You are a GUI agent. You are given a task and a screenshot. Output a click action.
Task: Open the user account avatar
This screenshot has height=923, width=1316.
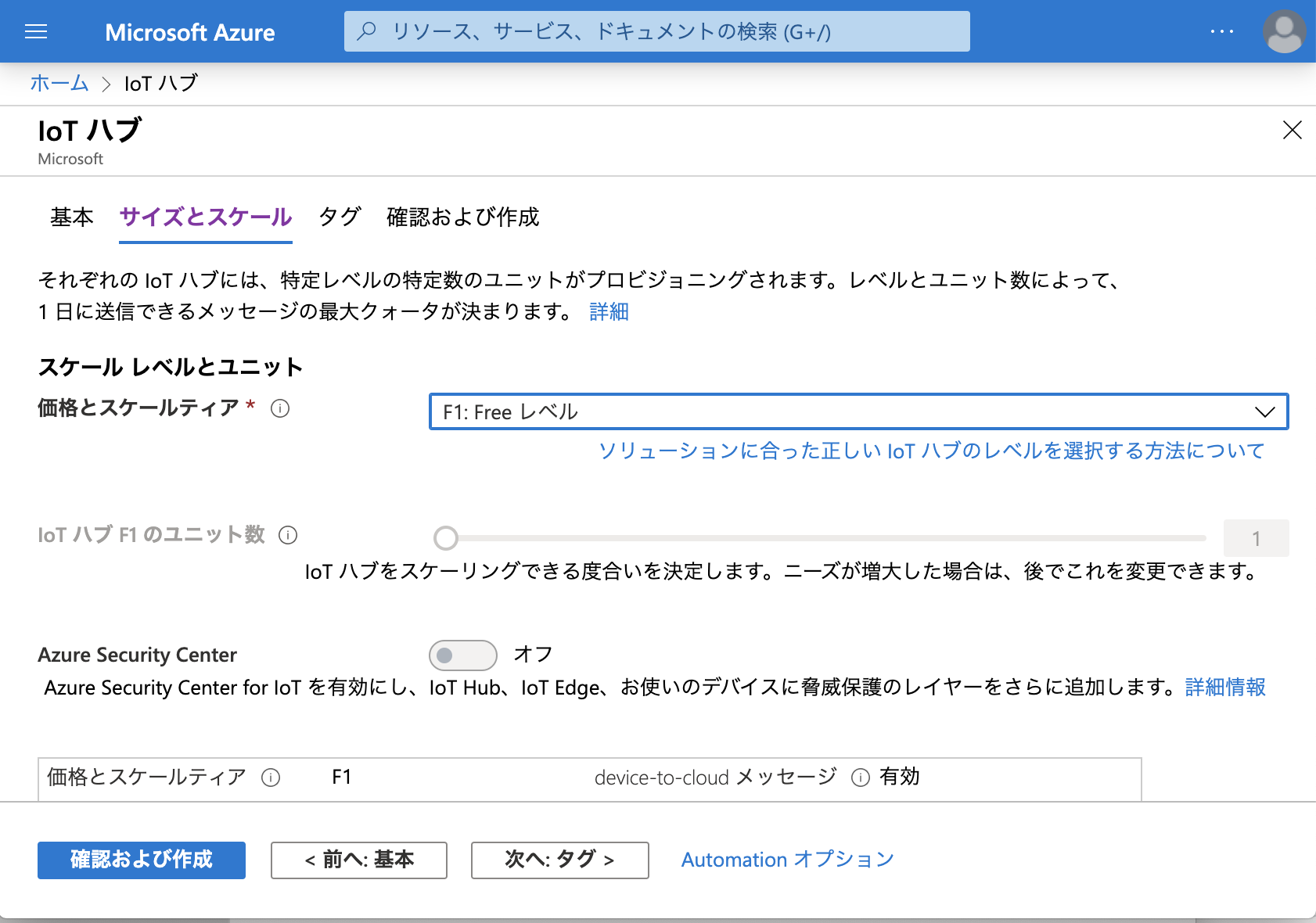(1284, 31)
